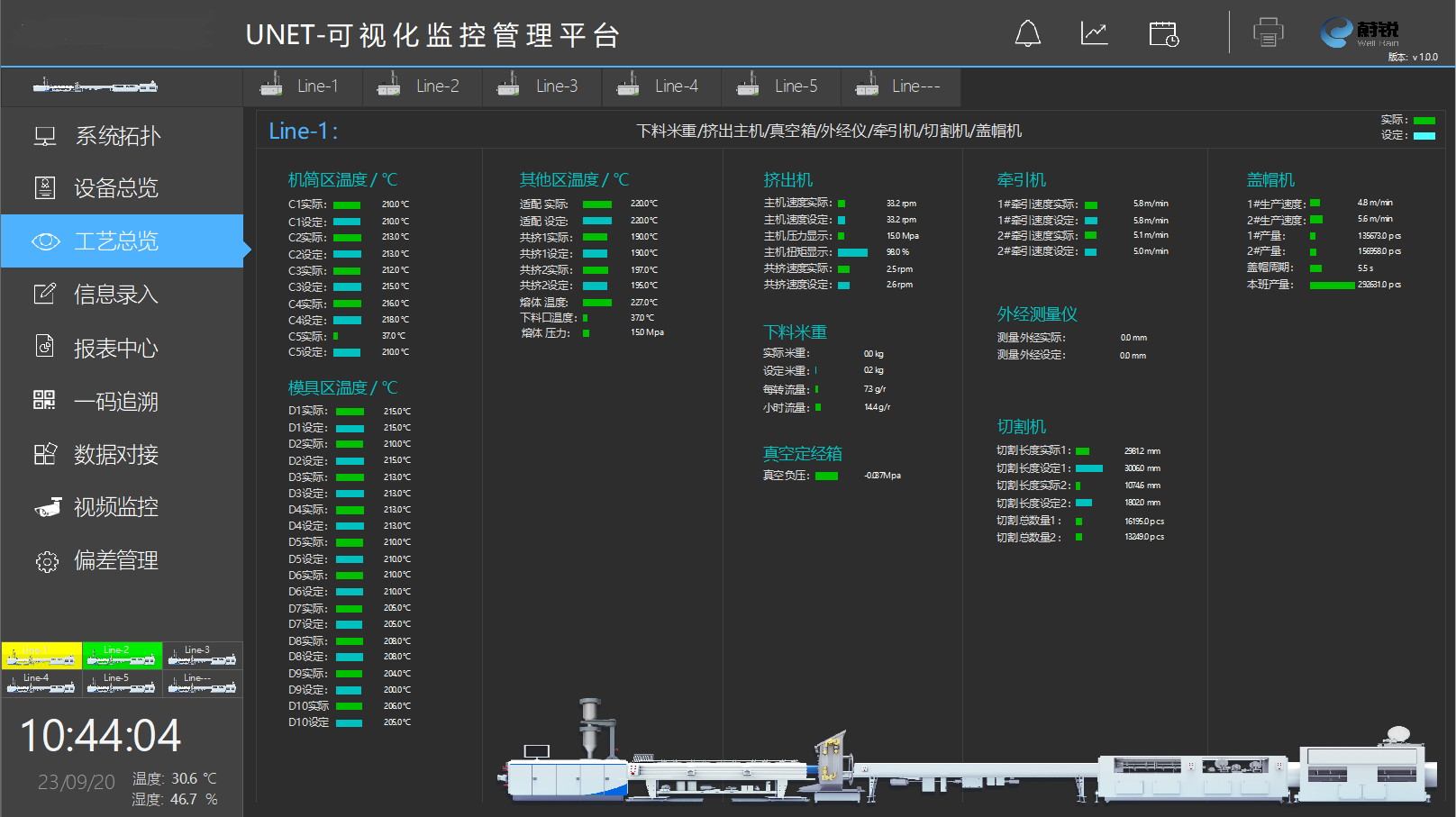This screenshot has width=1456, height=817.
Task: Open 偏差管理 gear menu item
Action: click(115, 561)
